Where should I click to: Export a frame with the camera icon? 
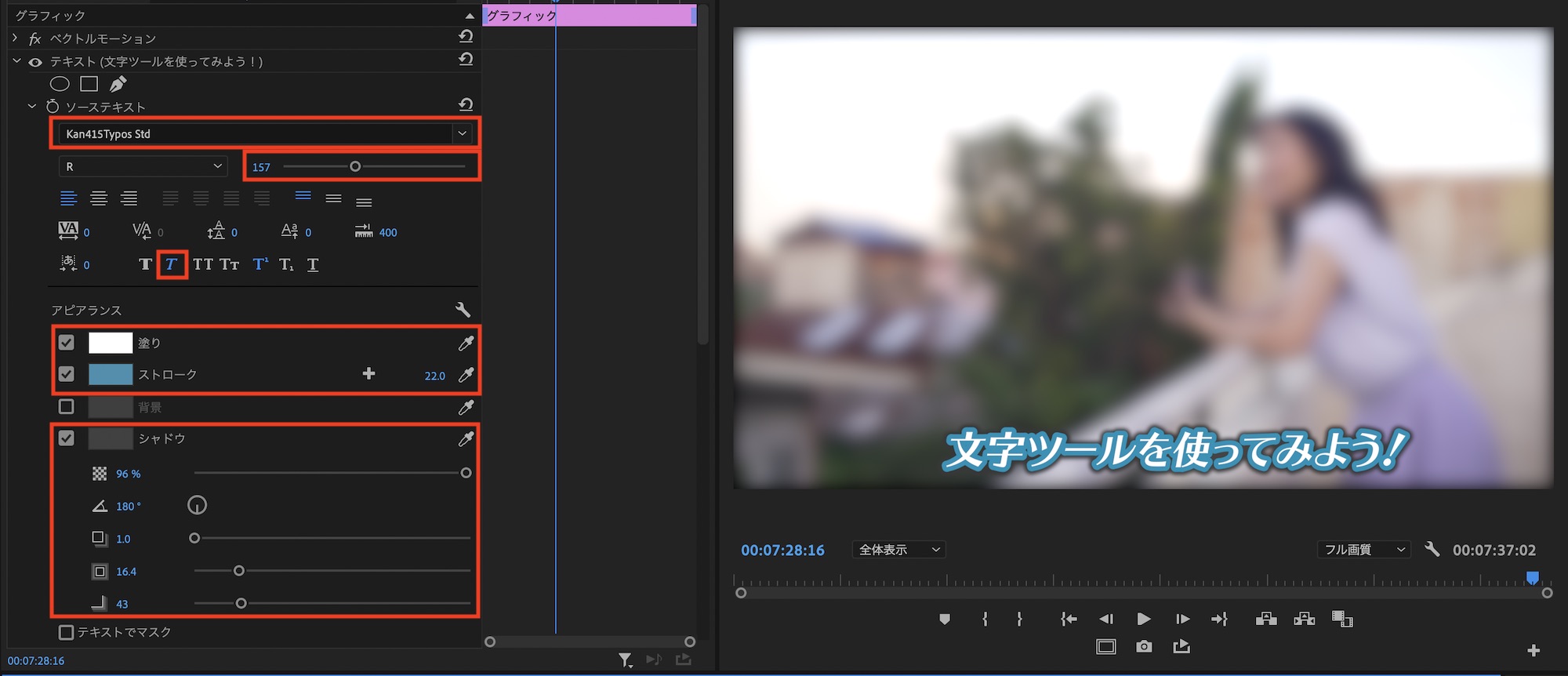(x=1144, y=646)
